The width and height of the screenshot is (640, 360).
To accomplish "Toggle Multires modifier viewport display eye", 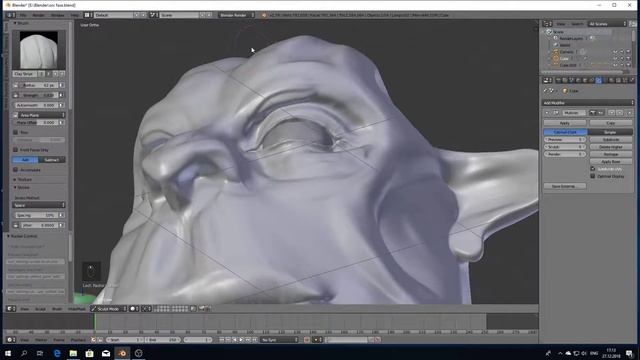I will [x=600, y=113].
